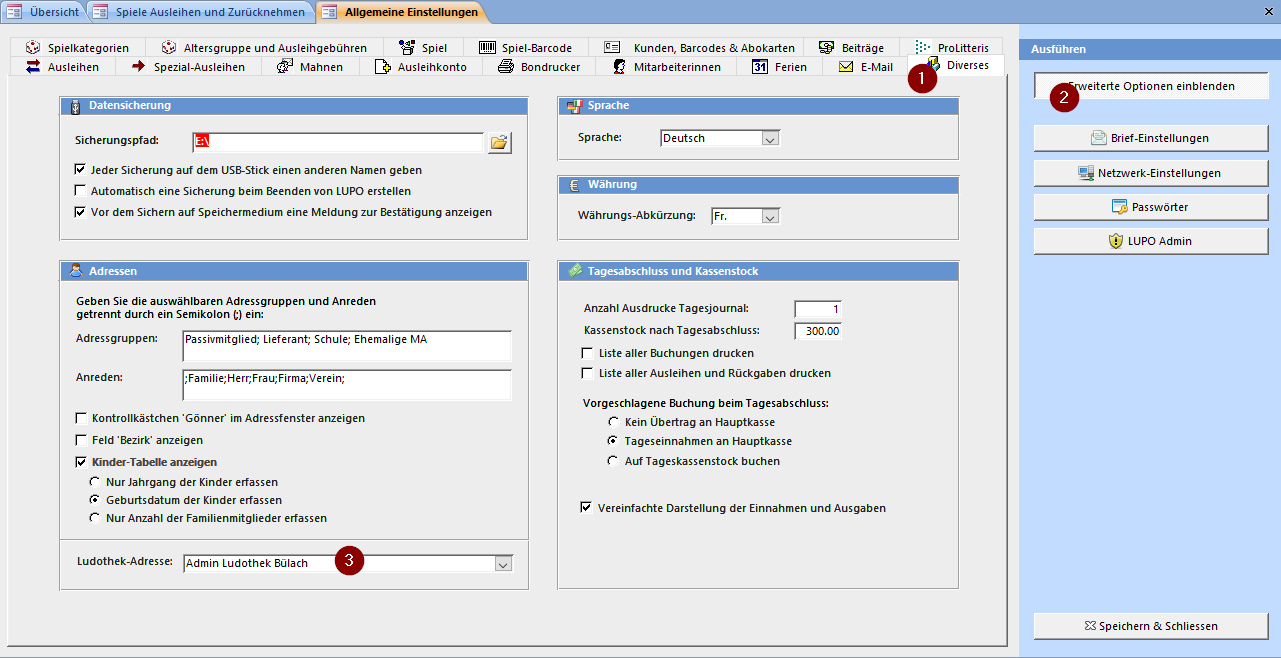The height and width of the screenshot is (658, 1281).
Task: Click the Tagesabschluss money icon
Action: pos(575,271)
